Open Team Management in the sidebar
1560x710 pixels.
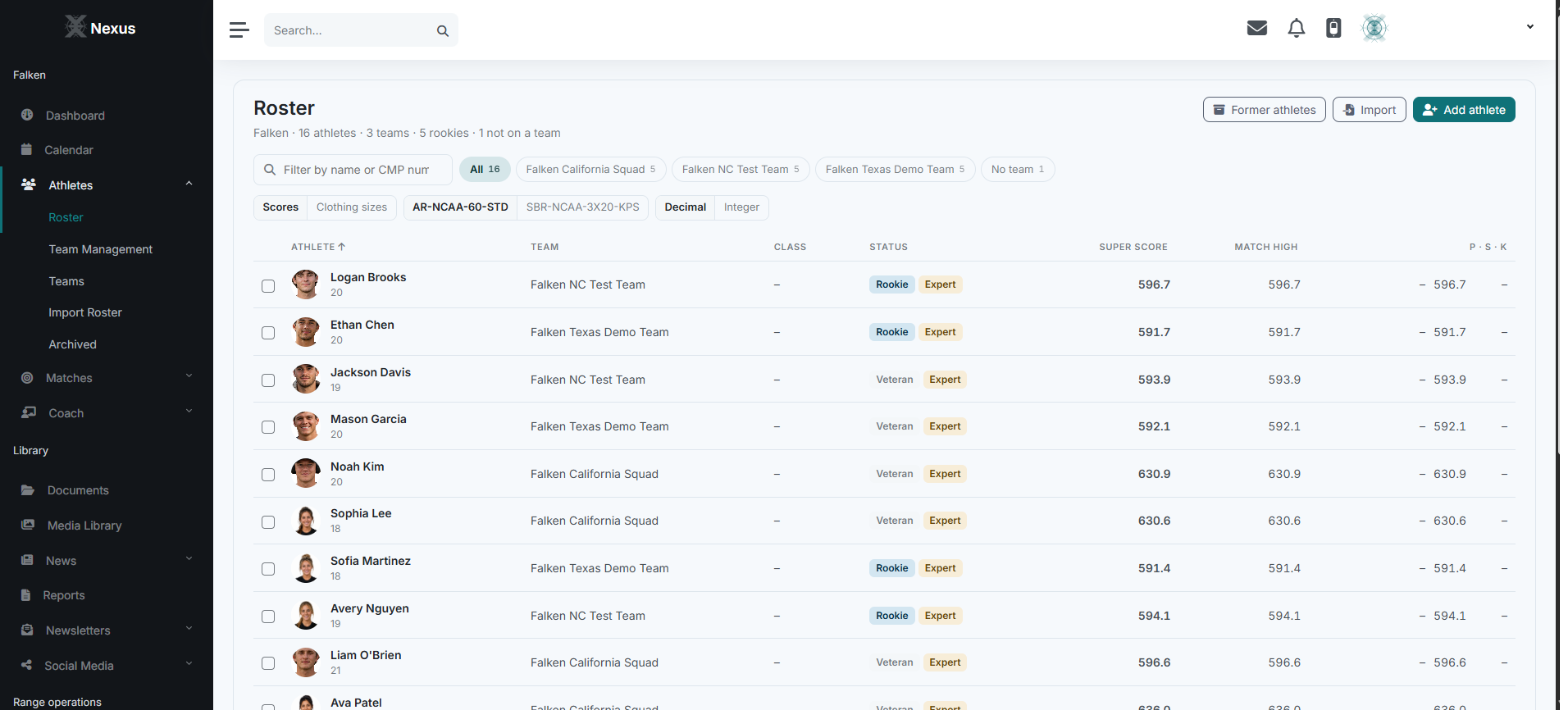coord(101,249)
